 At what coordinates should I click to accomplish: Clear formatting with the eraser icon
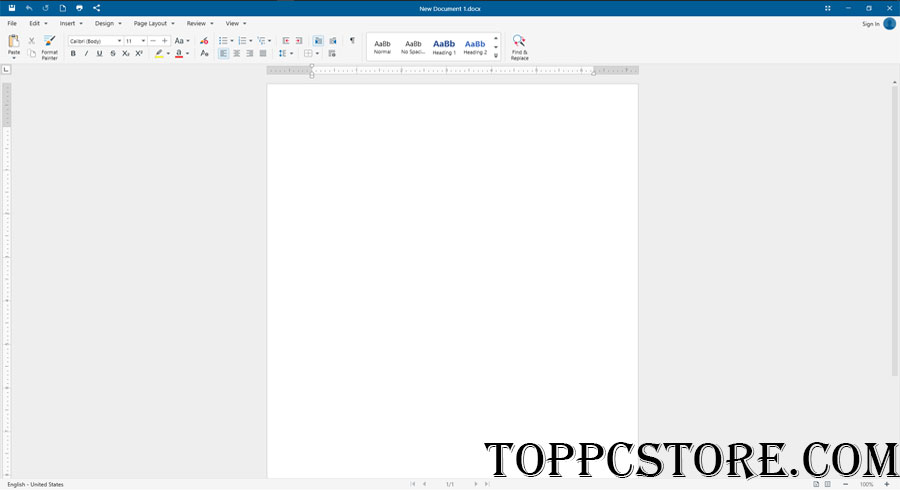point(204,41)
